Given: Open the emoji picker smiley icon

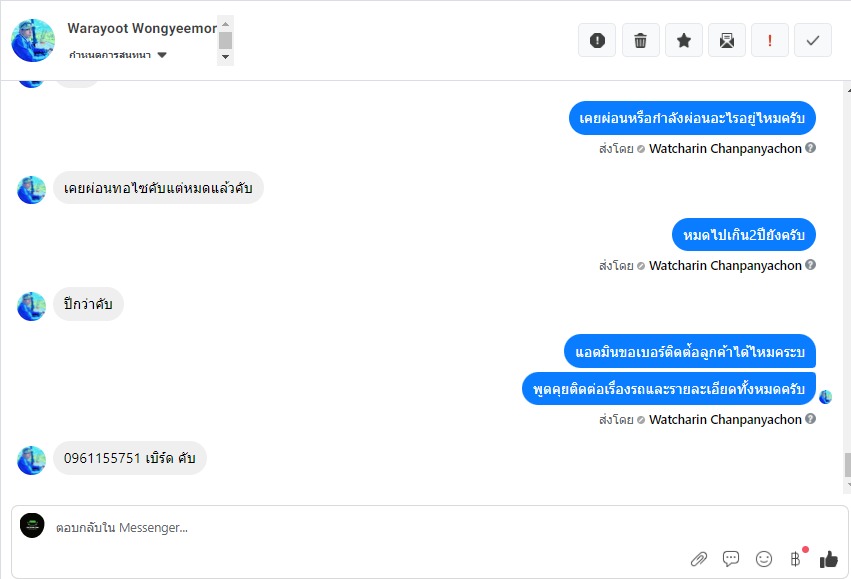Looking at the screenshot, I should pyautogui.click(x=764, y=559).
